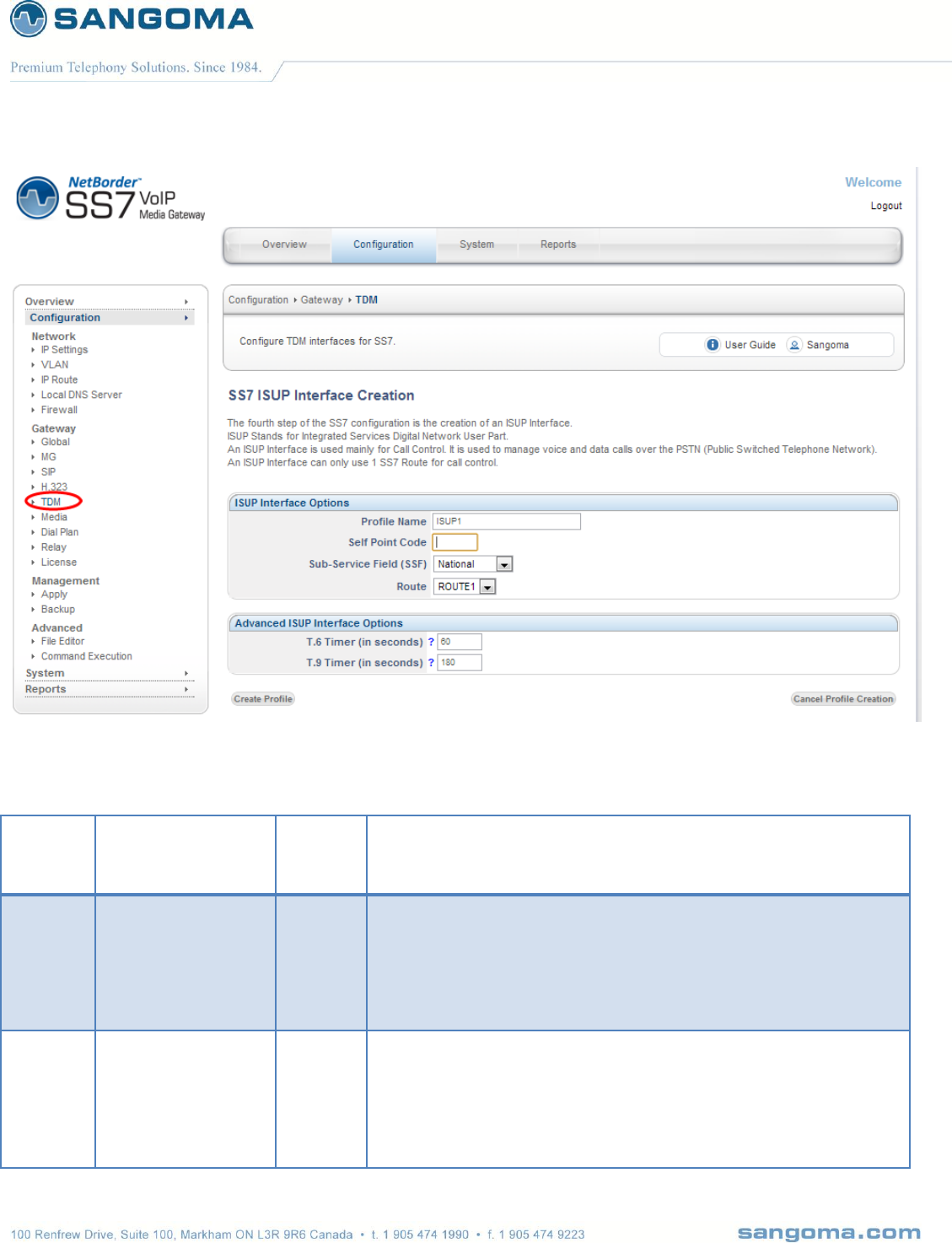Open Apply under Management
This screenshot has height=1243, width=952.
point(54,595)
